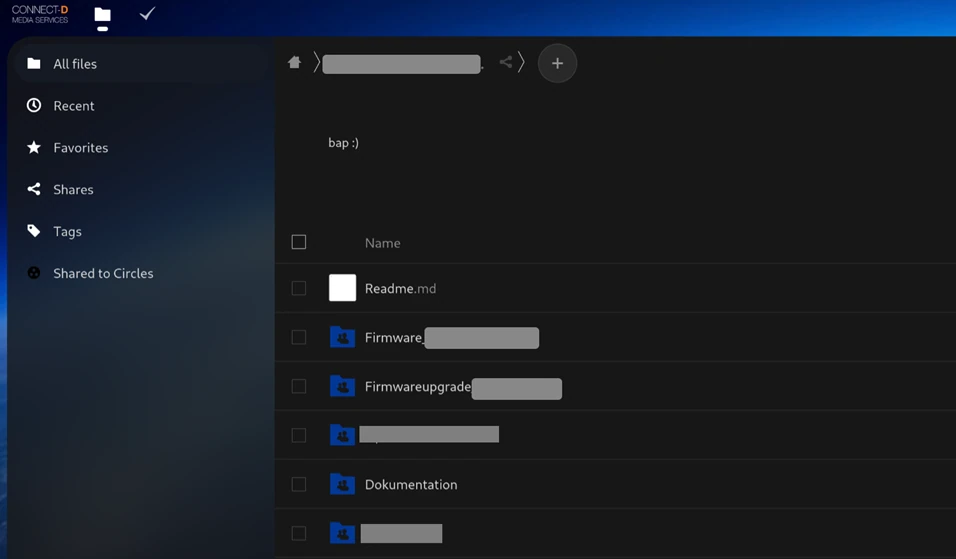Go to home folder via breadcrumb icon
Viewport: 956px width, 559px height.
pos(294,62)
